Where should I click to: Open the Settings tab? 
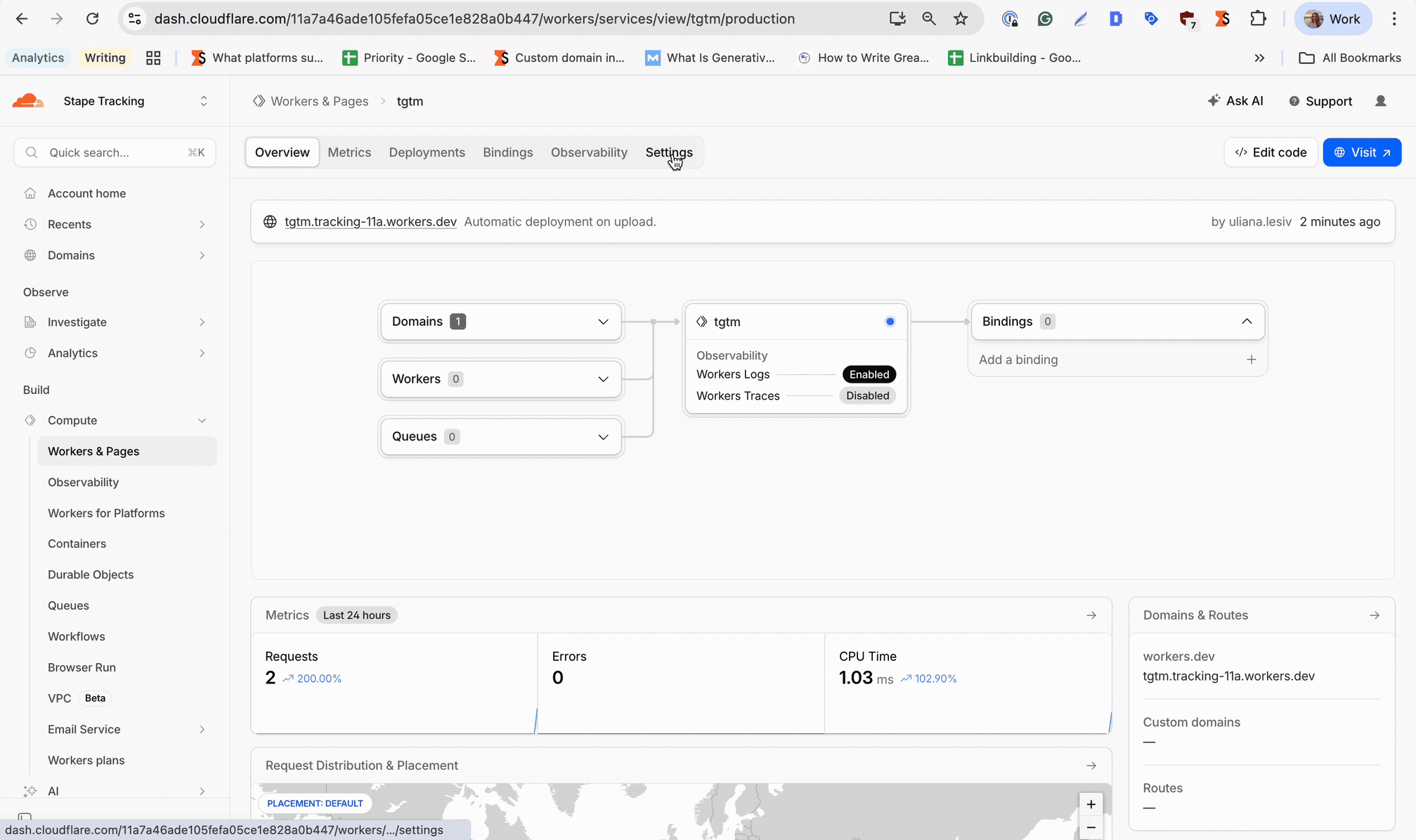(669, 152)
